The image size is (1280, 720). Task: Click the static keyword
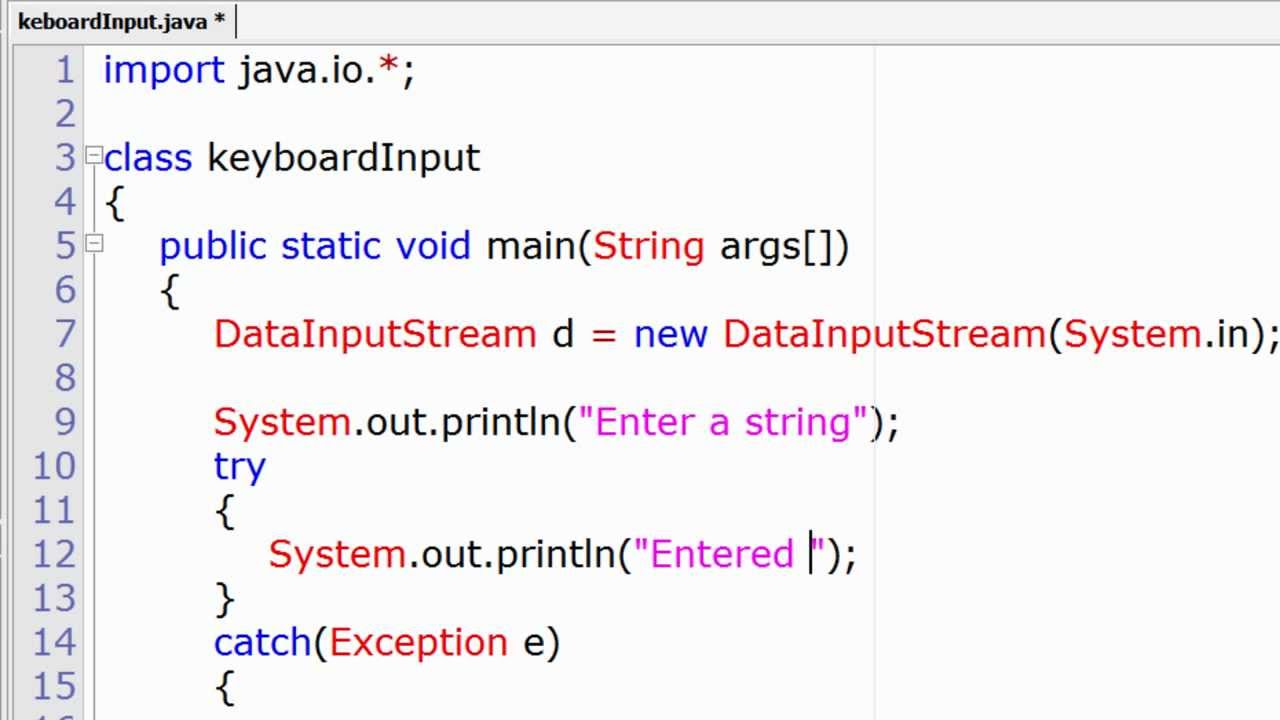tap(330, 246)
